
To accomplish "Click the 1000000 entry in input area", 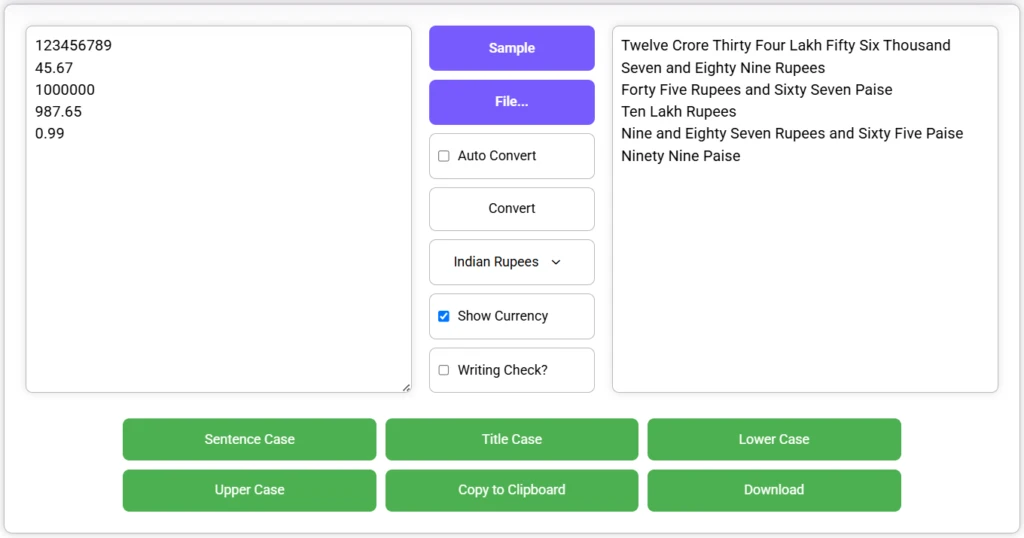I will (65, 90).
